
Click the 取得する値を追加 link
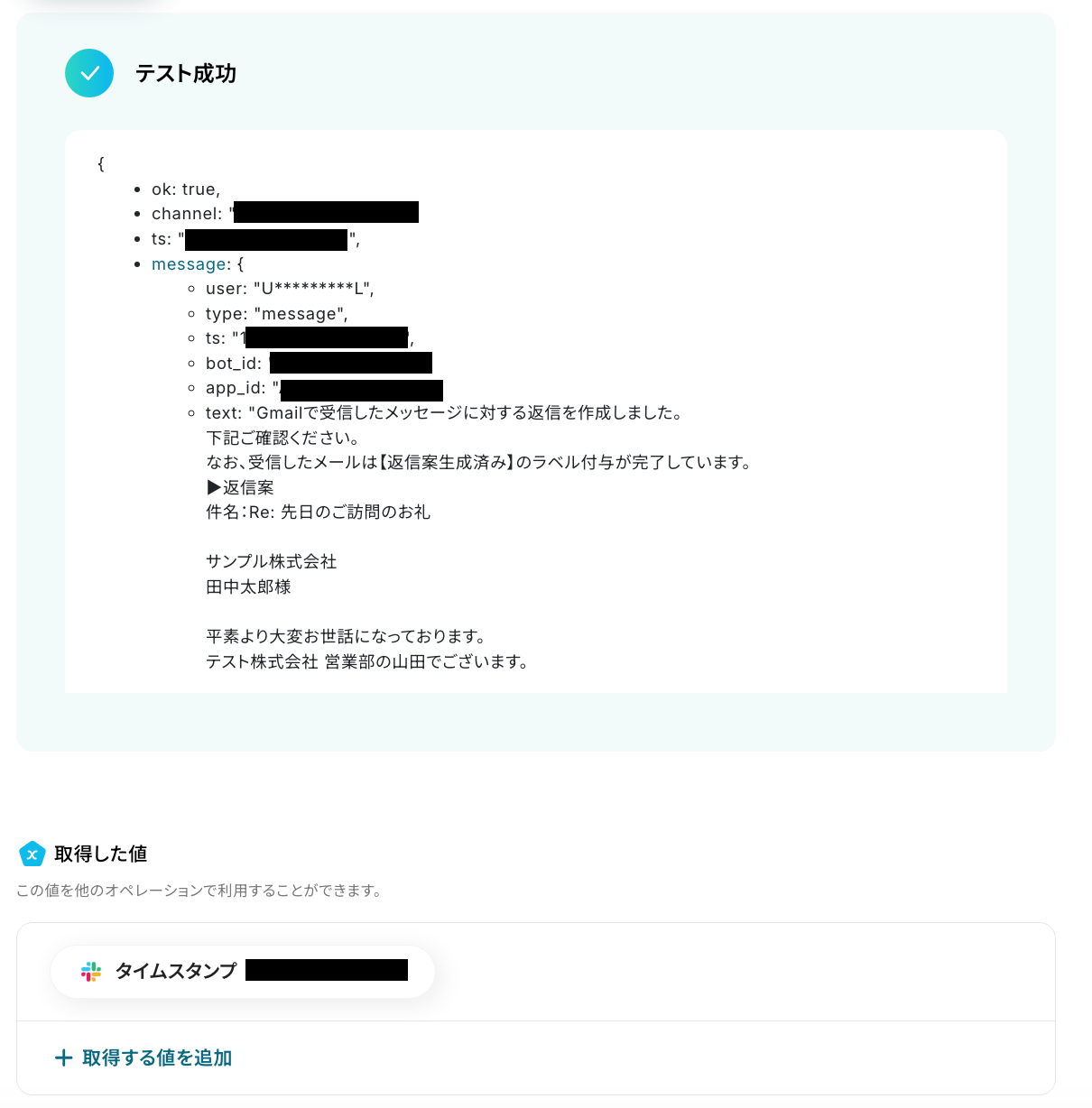click(157, 1057)
